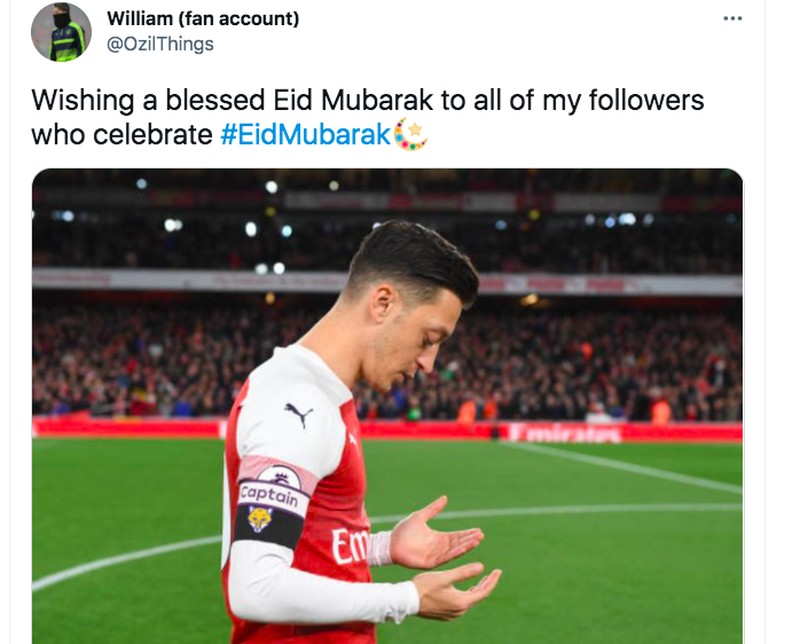Select the tweet text starting with Wishing
This screenshot has width=800, height=644.
pos(367,117)
